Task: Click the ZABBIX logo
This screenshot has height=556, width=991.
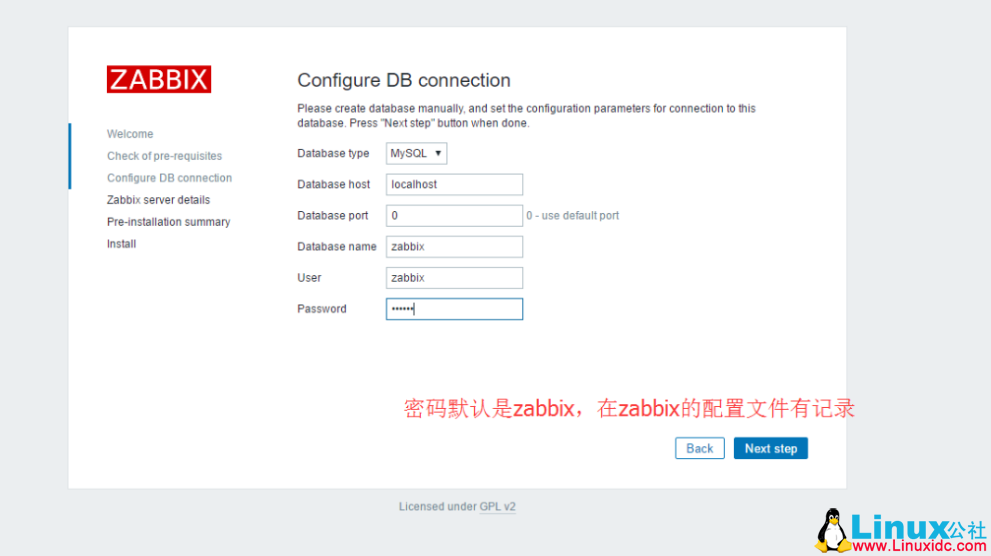Action: tap(159, 80)
